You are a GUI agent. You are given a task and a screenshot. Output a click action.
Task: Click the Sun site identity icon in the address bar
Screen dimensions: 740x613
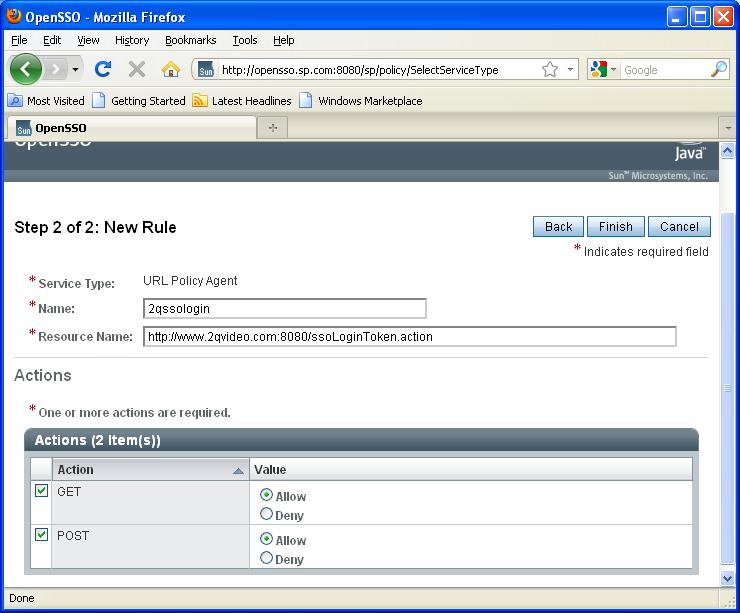tap(206, 70)
